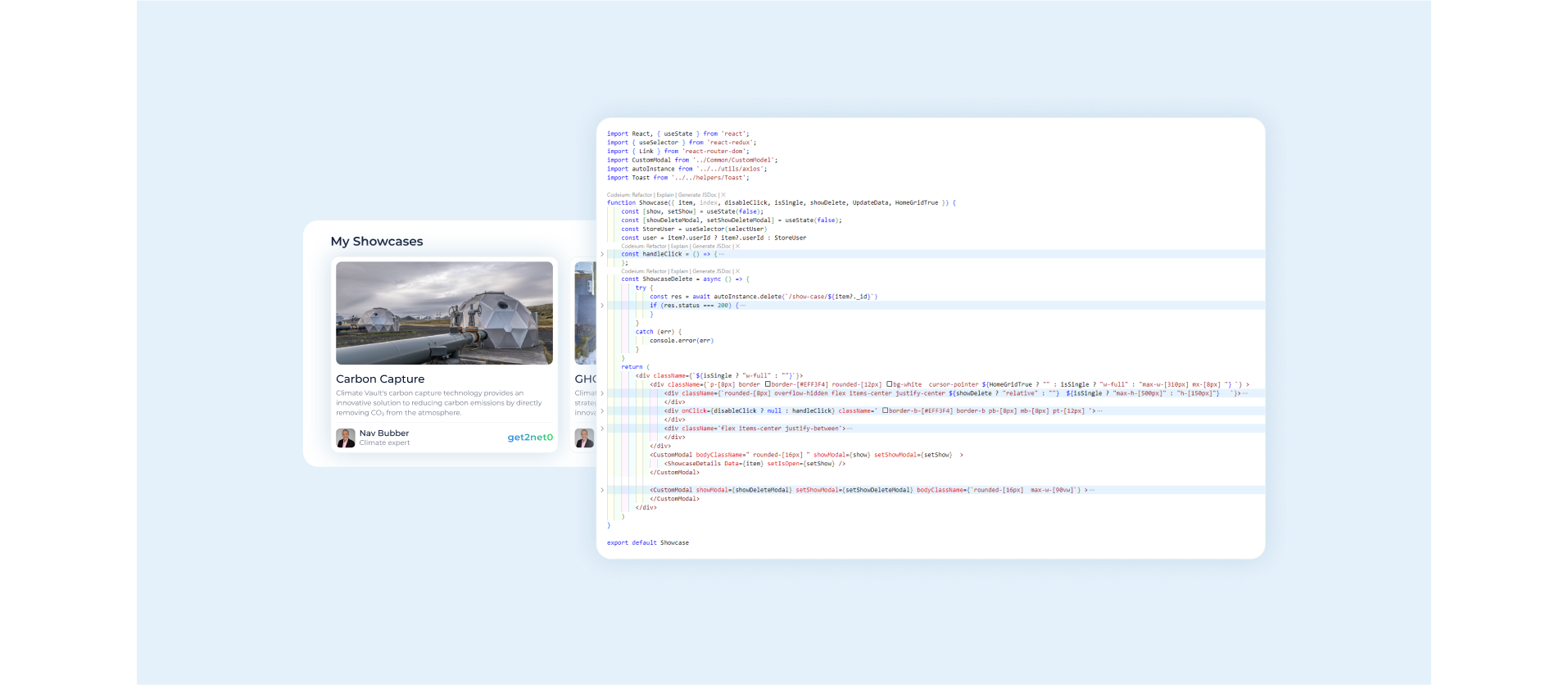Click Refactor above function Showcase
Viewport: 1568px width, 685px height.
642,195
